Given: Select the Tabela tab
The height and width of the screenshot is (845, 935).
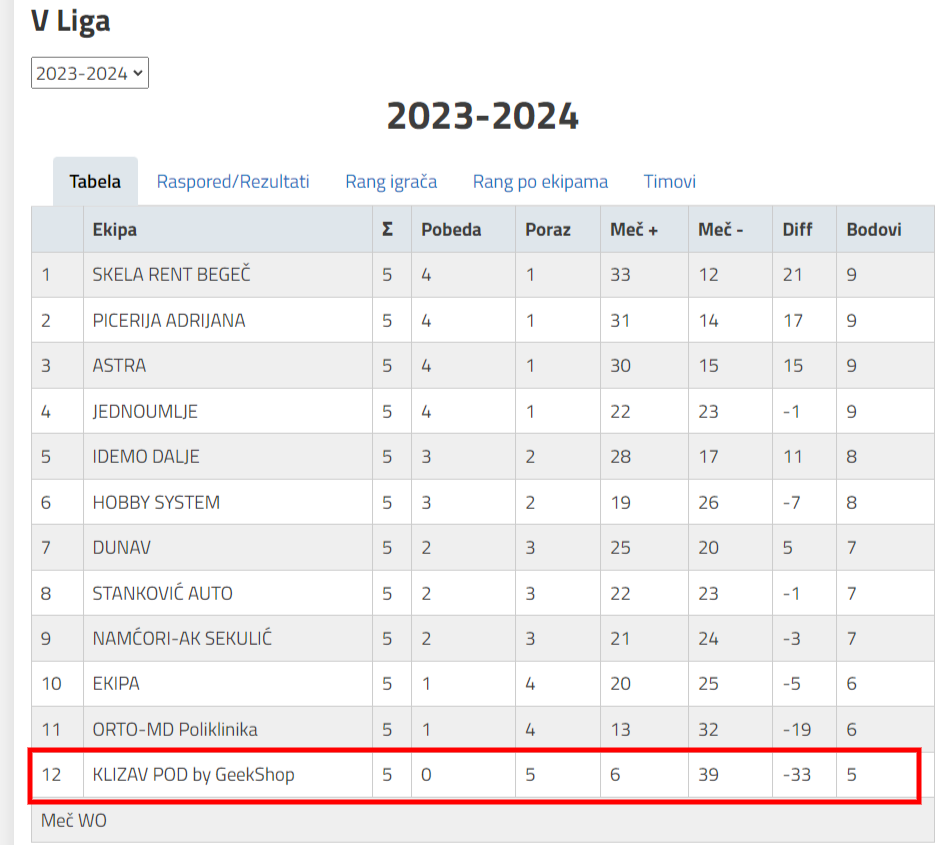Looking at the screenshot, I should tap(95, 182).
